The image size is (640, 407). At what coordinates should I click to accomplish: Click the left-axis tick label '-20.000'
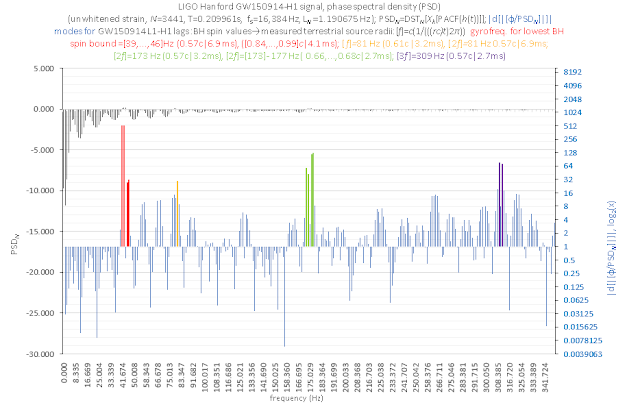(x=41, y=272)
